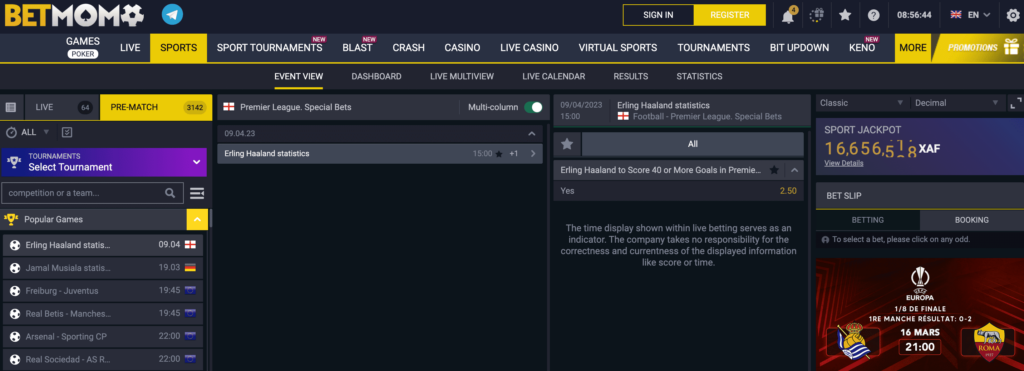This screenshot has width=1024, height=371.
Task: Open the EN language dropdown
Action: tap(970, 14)
